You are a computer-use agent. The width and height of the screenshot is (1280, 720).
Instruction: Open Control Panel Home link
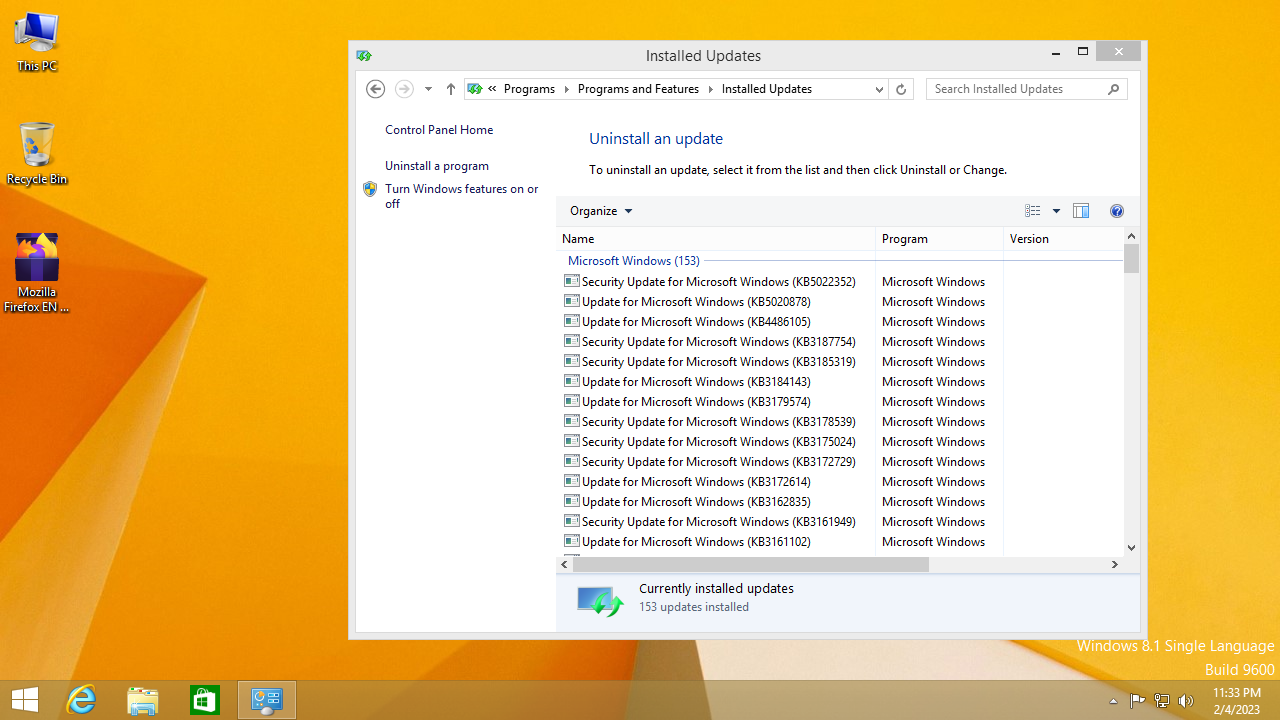tap(439, 130)
